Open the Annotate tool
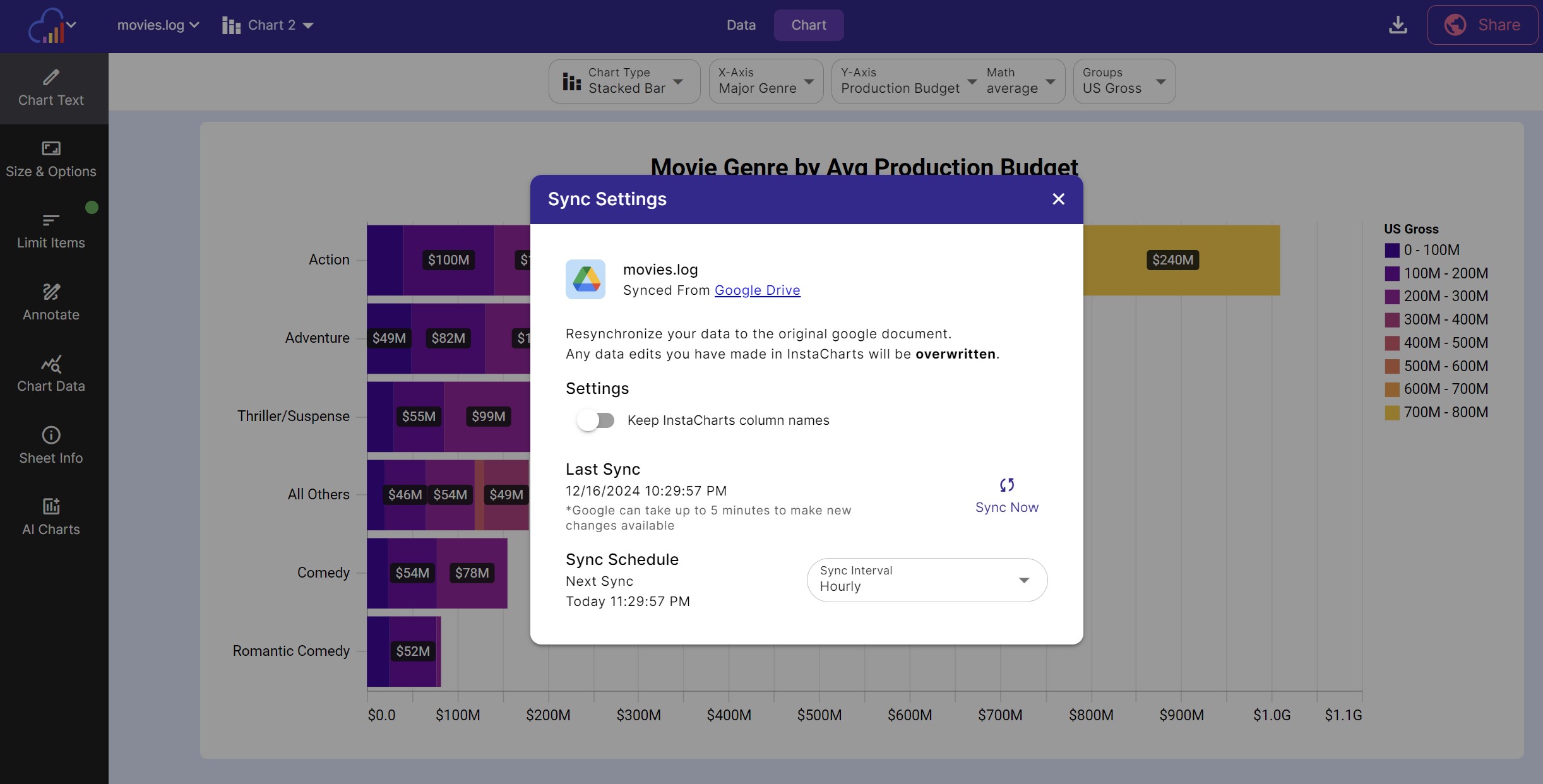 tap(51, 303)
